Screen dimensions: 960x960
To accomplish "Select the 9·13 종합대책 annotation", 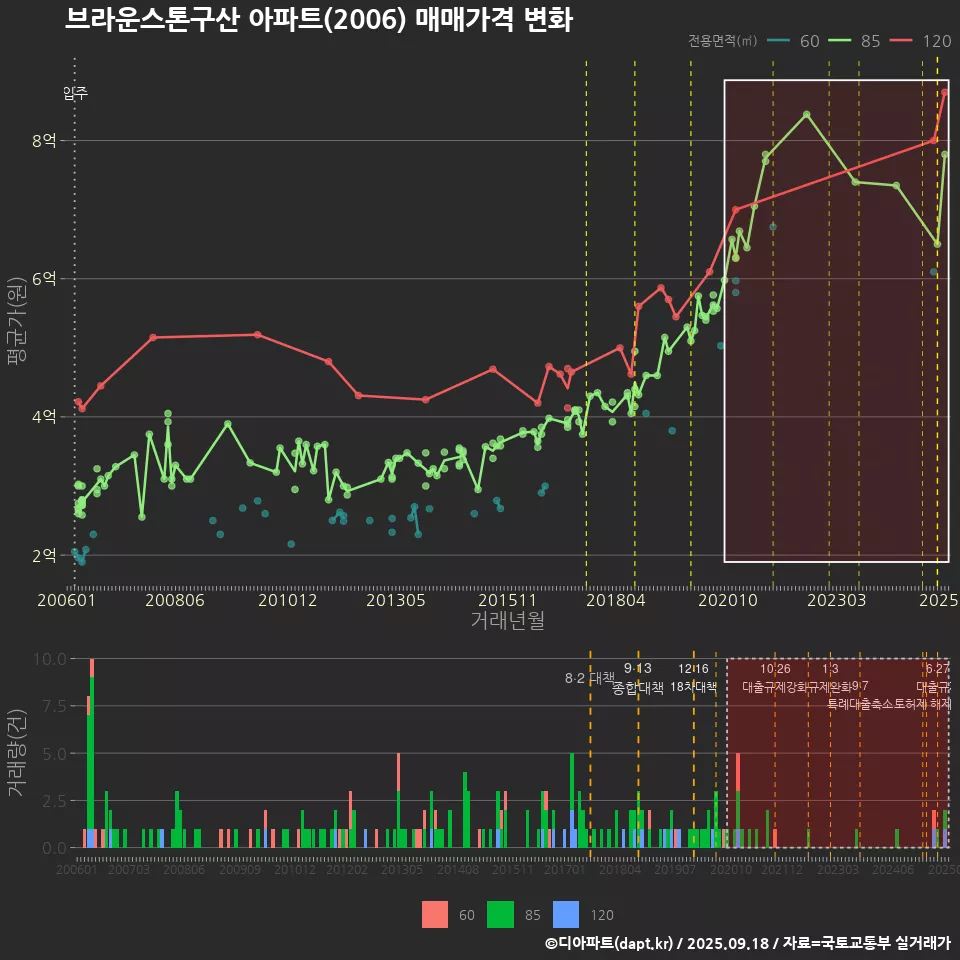I will click(x=637, y=678).
